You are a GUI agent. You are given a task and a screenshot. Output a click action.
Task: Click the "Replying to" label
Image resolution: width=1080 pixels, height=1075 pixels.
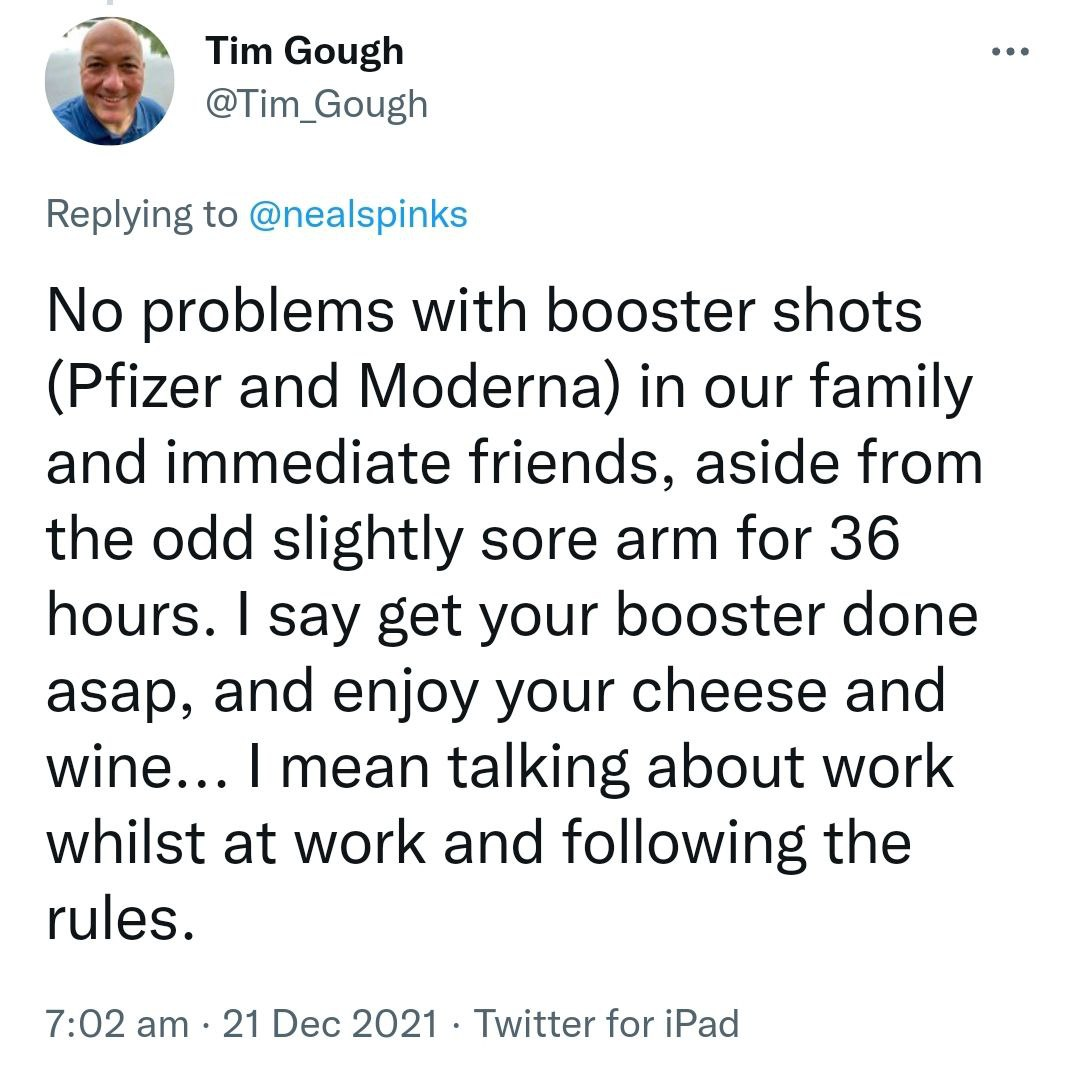tap(143, 214)
